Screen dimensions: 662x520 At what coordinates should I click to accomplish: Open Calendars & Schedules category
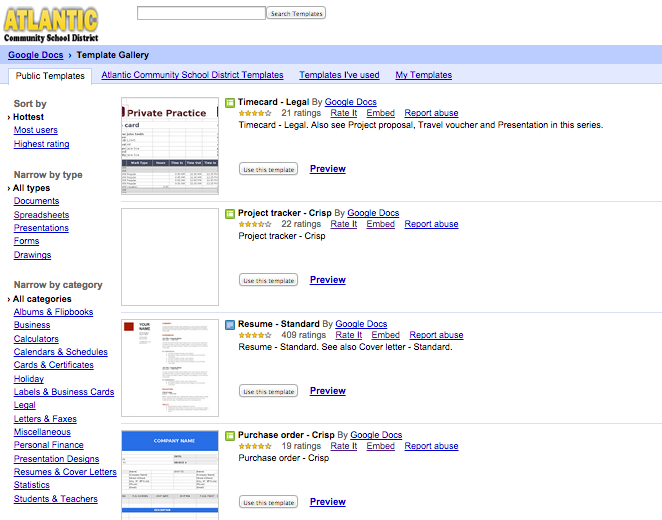pos(60,352)
